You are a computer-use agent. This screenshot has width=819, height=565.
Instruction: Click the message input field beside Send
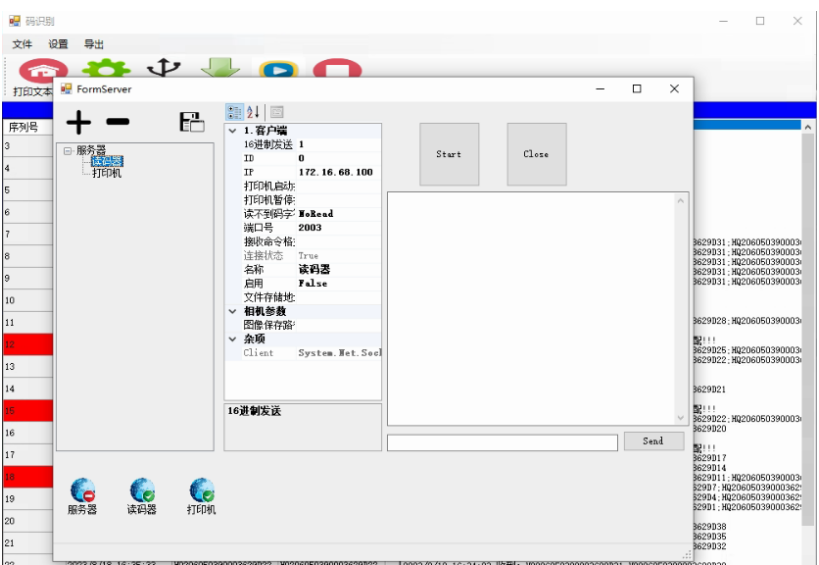point(502,442)
